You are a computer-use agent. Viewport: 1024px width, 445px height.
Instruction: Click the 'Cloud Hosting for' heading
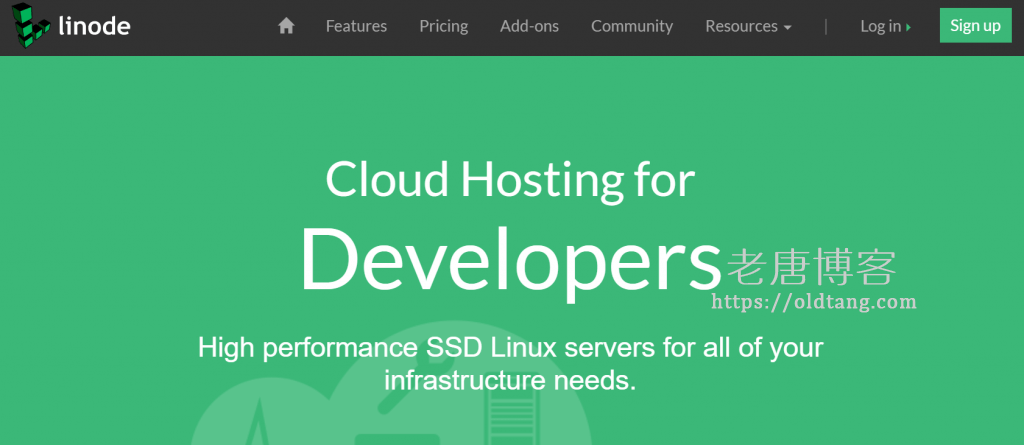coord(510,180)
